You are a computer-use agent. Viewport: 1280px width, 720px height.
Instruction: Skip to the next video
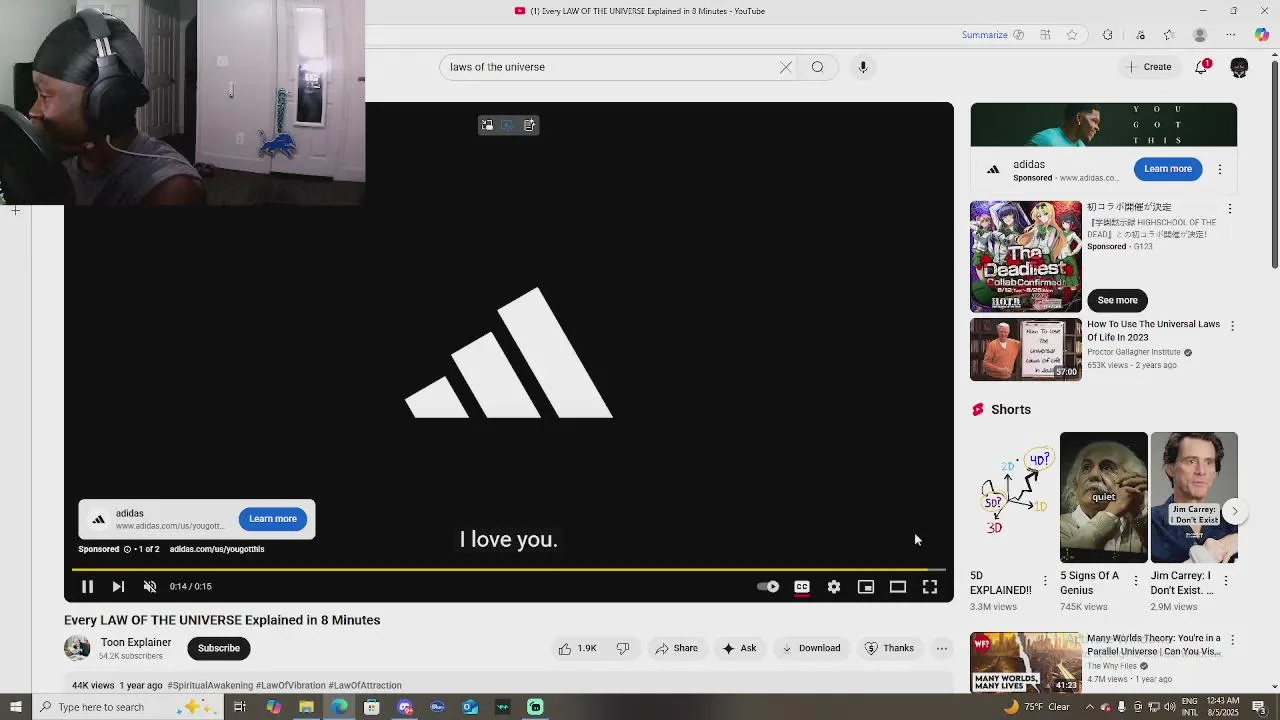(118, 587)
